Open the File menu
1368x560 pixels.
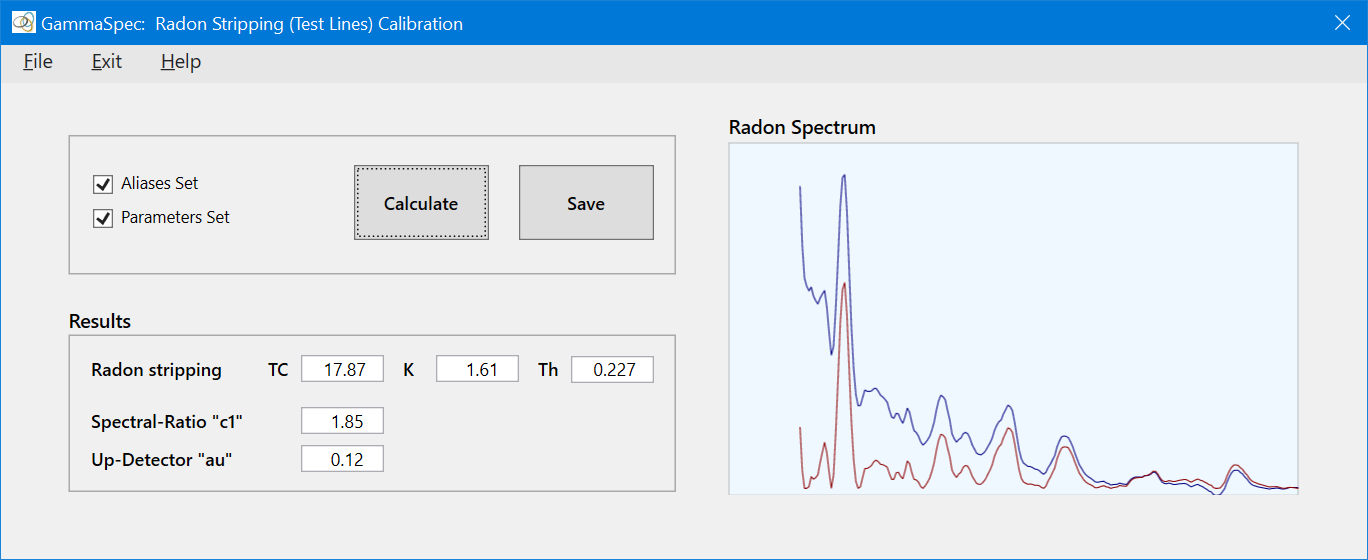[38, 62]
